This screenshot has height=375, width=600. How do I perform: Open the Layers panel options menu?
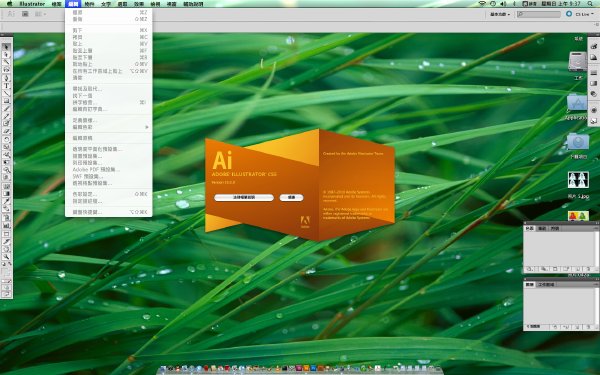click(596, 284)
